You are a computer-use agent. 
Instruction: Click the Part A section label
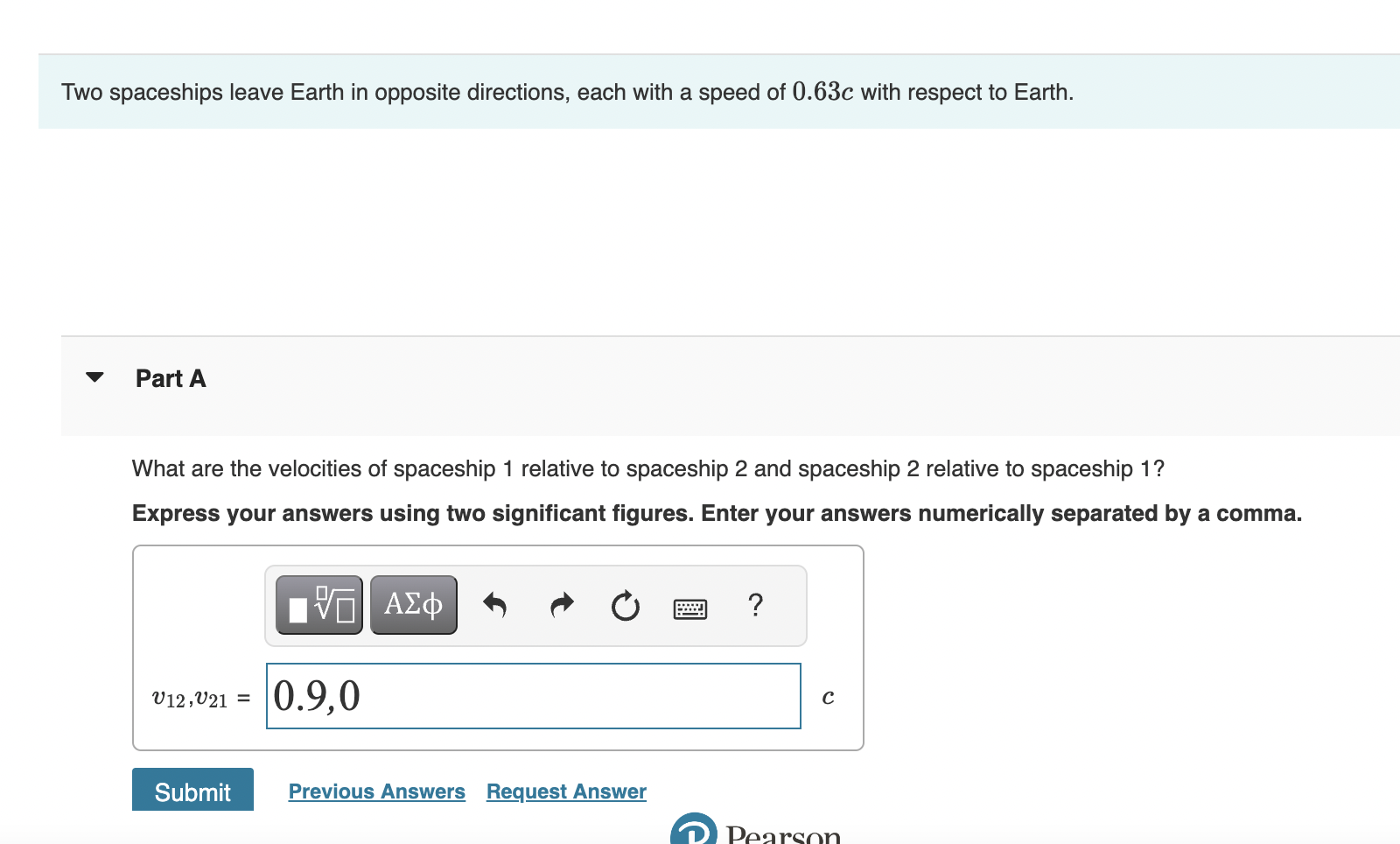click(171, 378)
